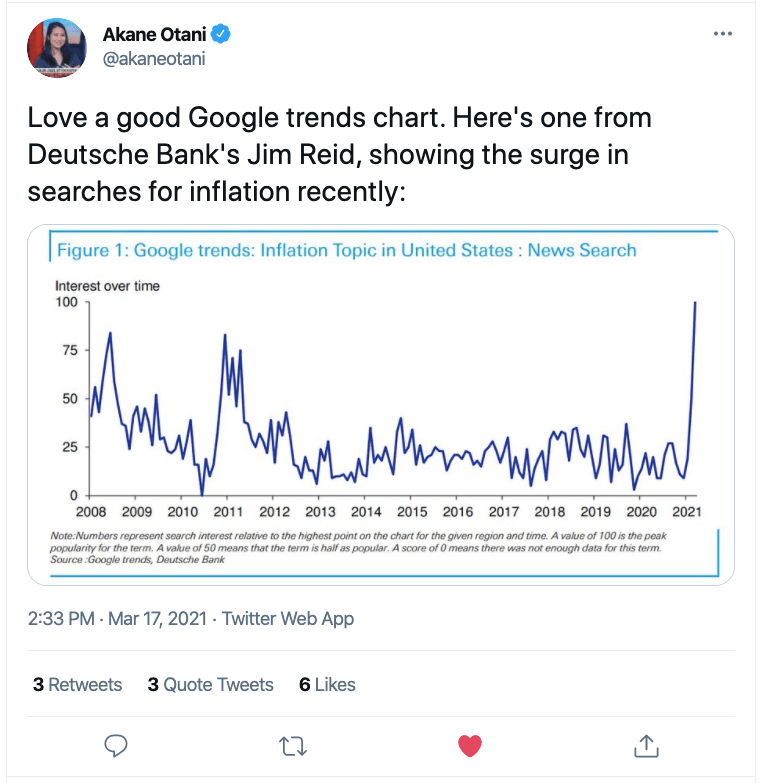Click the 2011 peak on the chart line
The width and height of the screenshot is (762, 783).
225,336
